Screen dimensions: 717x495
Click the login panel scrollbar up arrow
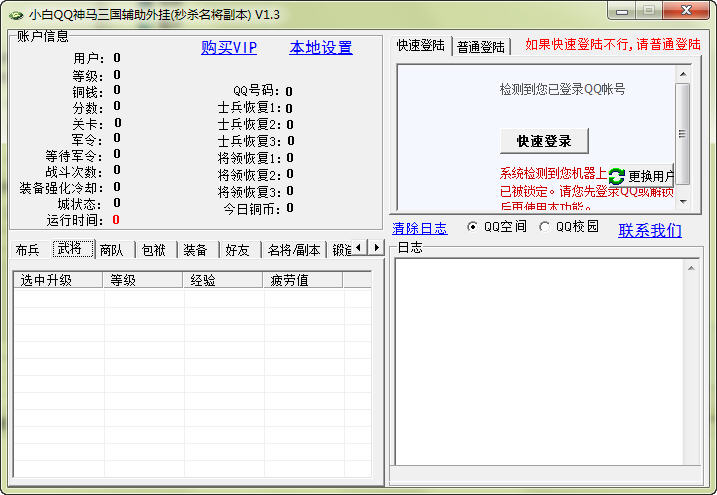683,74
